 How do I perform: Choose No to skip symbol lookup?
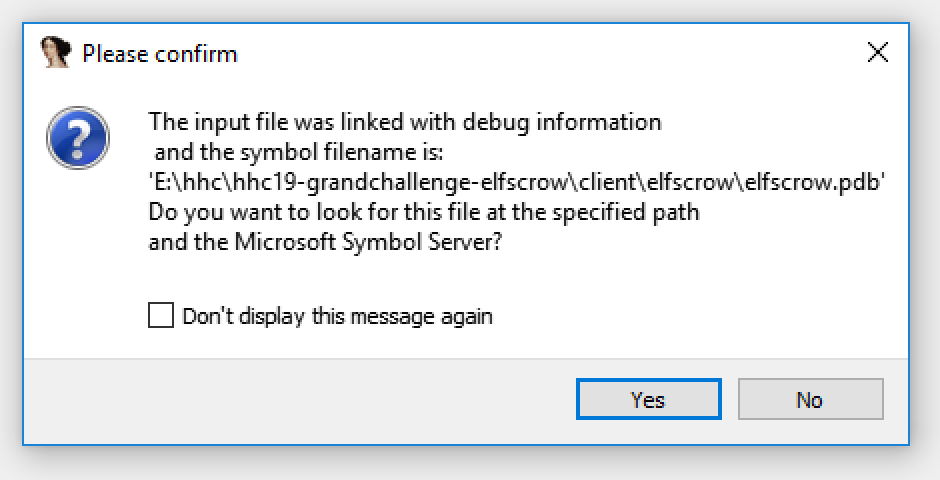coord(811,399)
